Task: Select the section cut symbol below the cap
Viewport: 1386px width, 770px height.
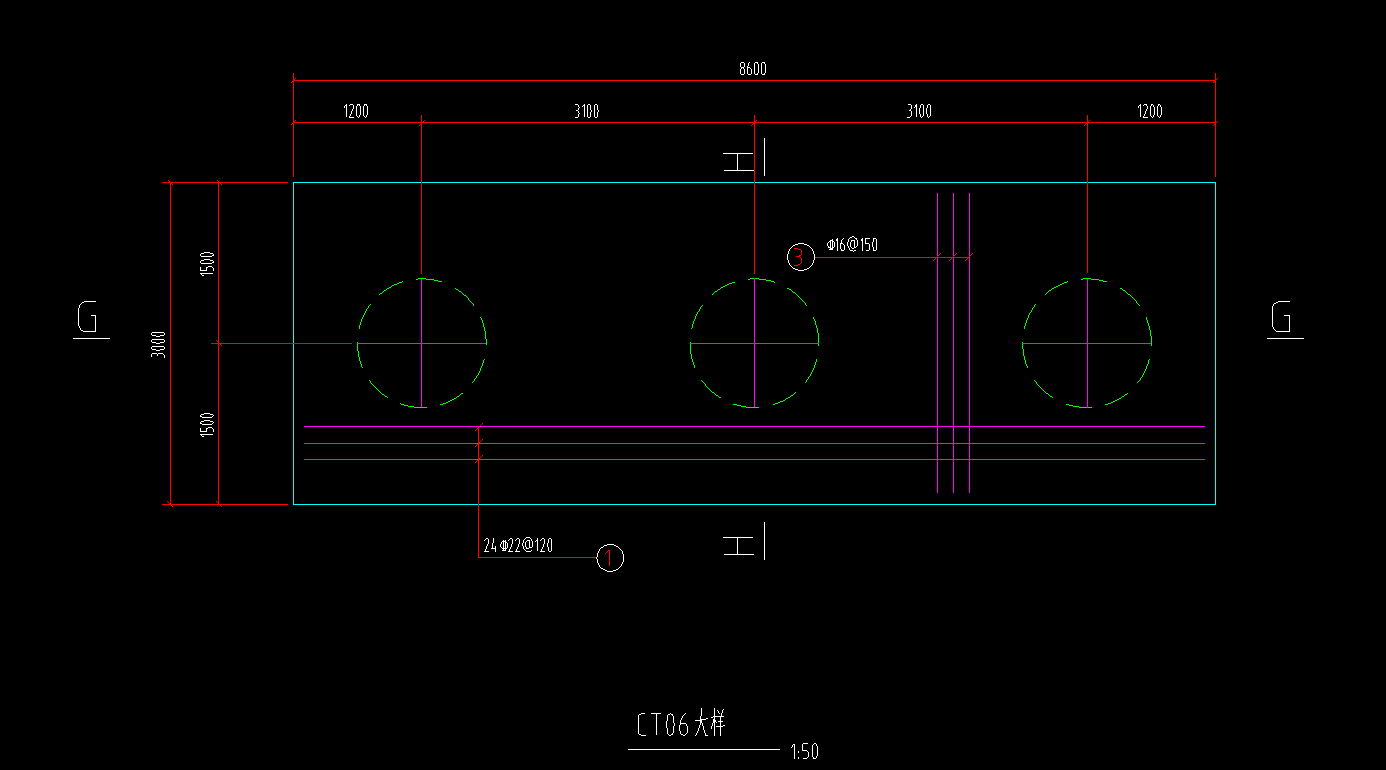Action: click(745, 541)
